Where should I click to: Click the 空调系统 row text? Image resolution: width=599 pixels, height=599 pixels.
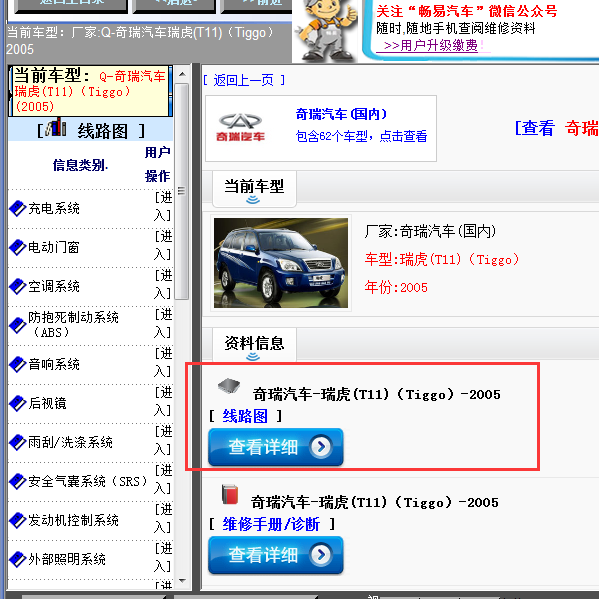(54, 287)
